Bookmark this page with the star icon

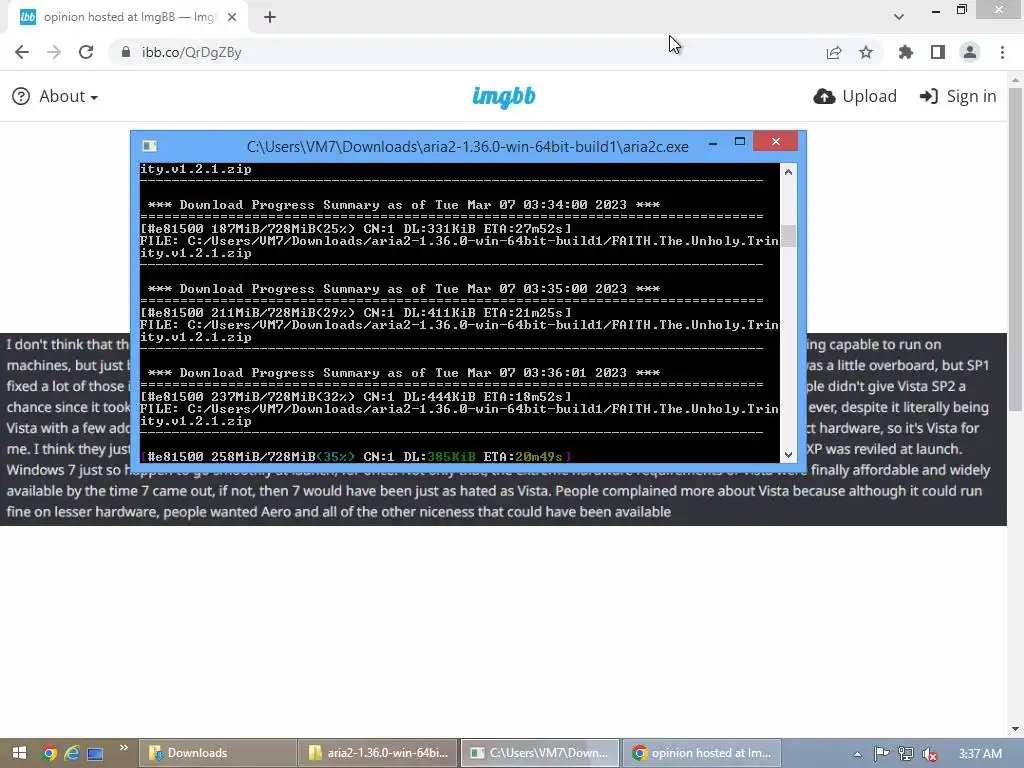coord(866,52)
